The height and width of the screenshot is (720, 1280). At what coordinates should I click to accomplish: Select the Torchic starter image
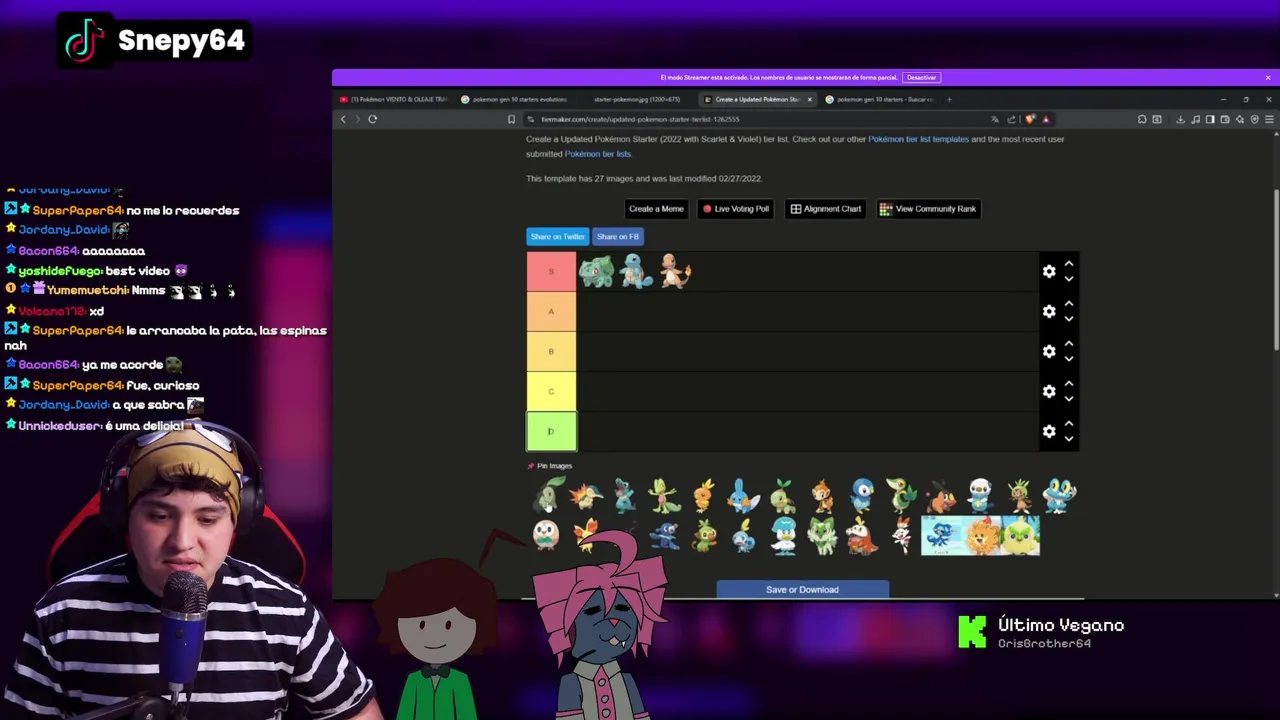(x=704, y=495)
